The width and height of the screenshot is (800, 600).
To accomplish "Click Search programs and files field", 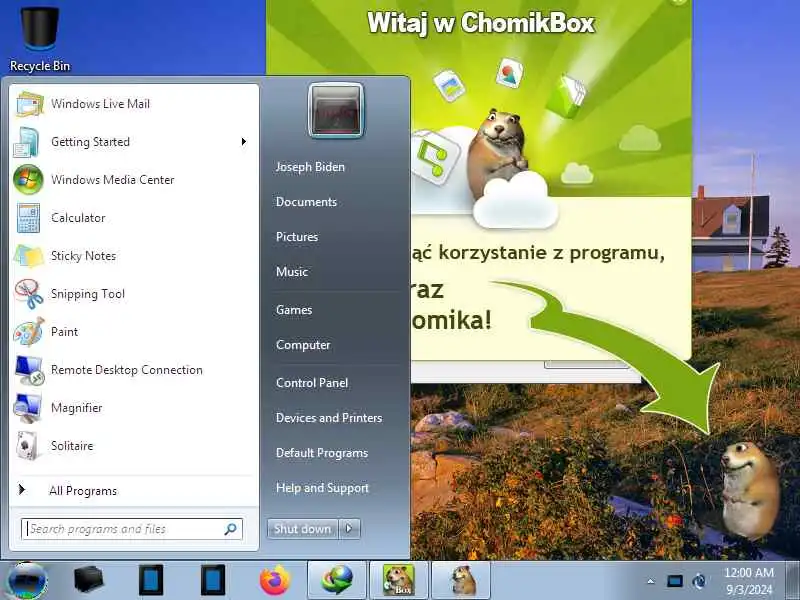I will pyautogui.click(x=132, y=529).
